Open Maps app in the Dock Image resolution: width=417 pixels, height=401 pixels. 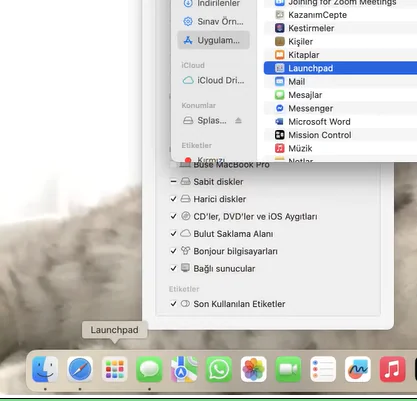tap(184, 369)
